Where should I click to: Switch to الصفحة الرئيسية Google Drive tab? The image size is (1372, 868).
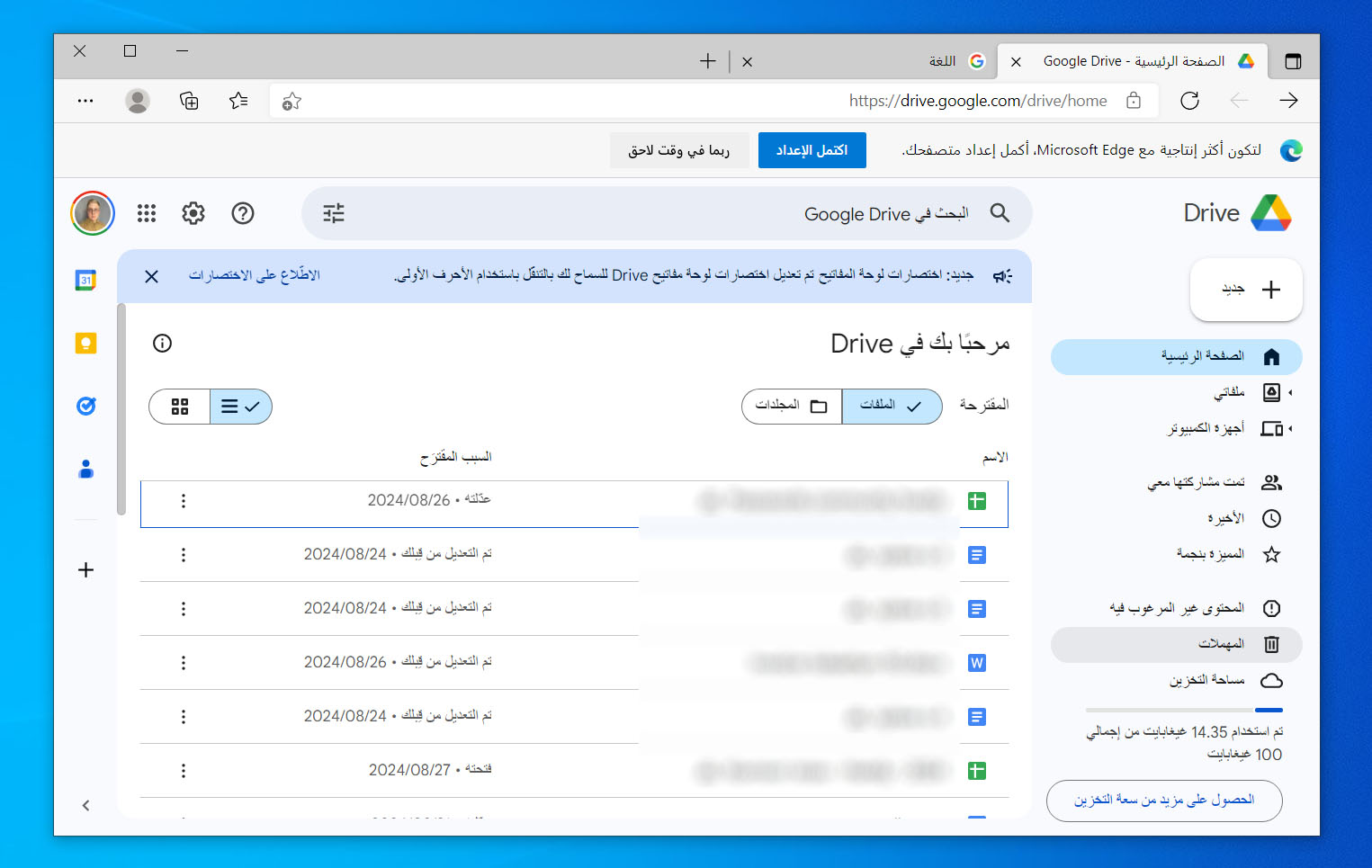coord(1134,61)
